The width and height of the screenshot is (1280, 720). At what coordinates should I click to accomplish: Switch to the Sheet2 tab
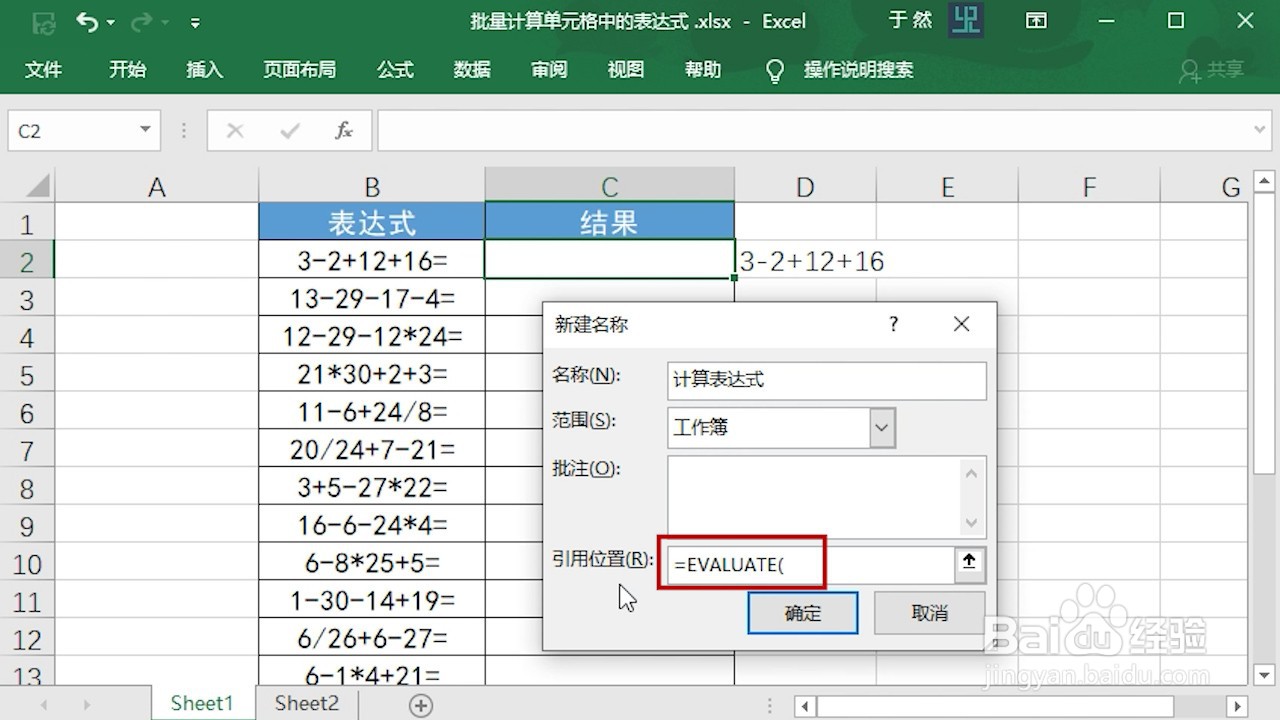305,703
